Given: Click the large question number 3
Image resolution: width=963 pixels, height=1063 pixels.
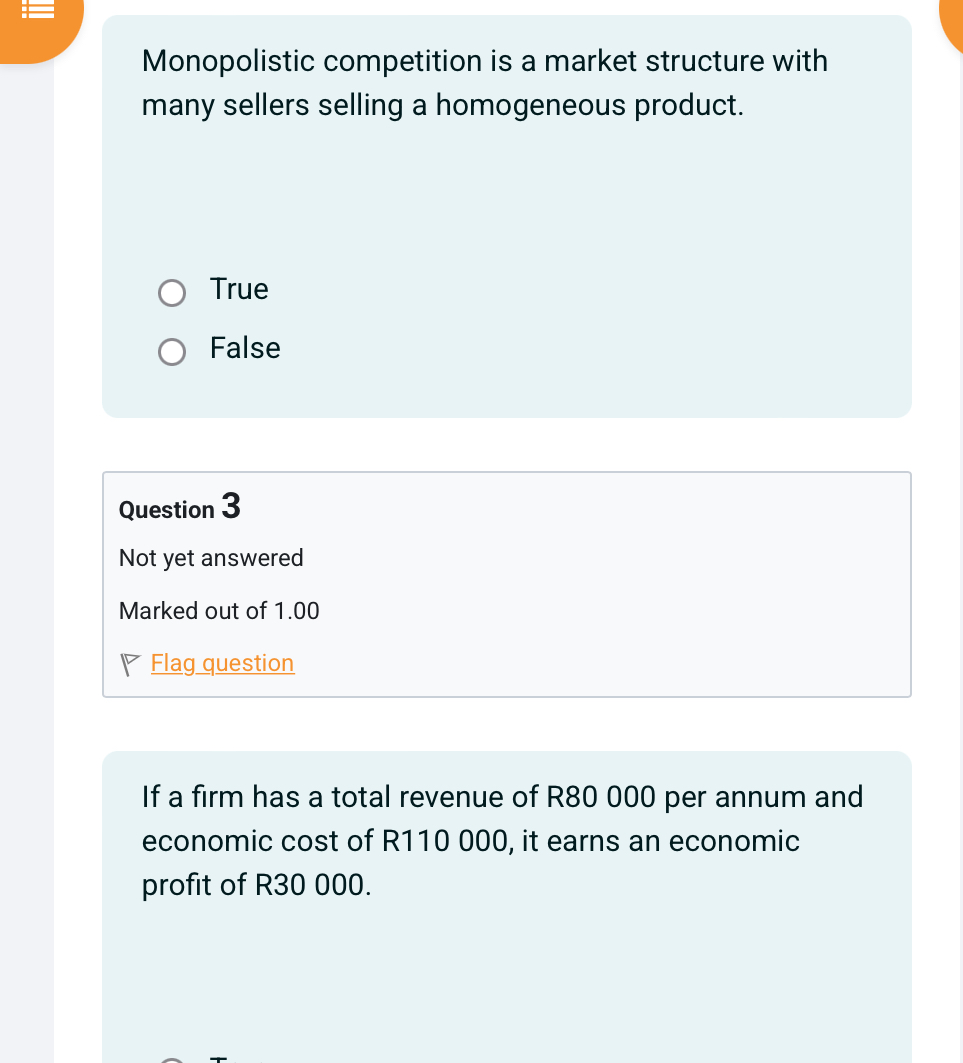Looking at the screenshot, I should 230,506.
